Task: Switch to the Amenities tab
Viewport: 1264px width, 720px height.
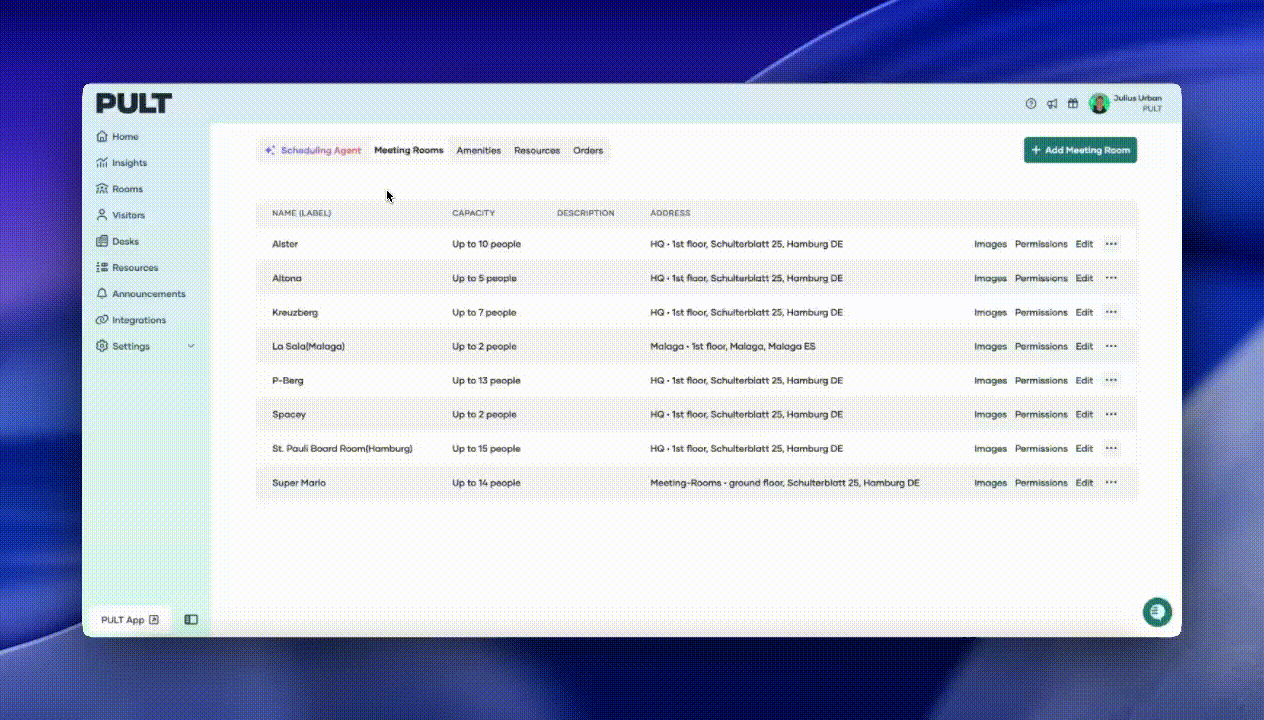Action: [478, 151]
